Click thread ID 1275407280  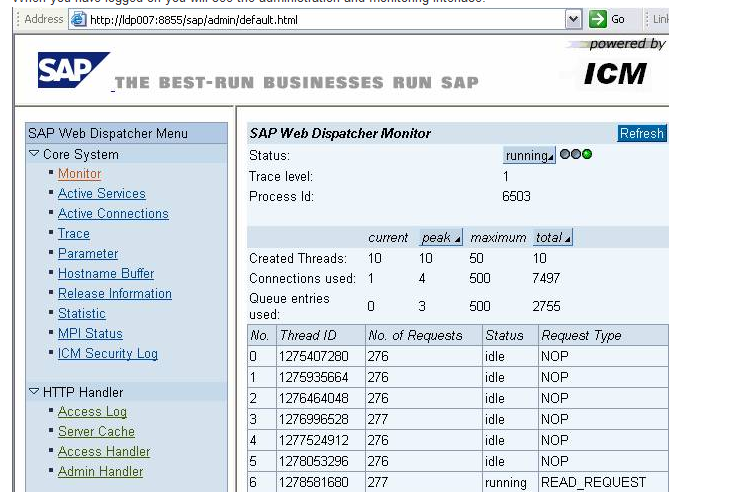[x=314, y=356]
